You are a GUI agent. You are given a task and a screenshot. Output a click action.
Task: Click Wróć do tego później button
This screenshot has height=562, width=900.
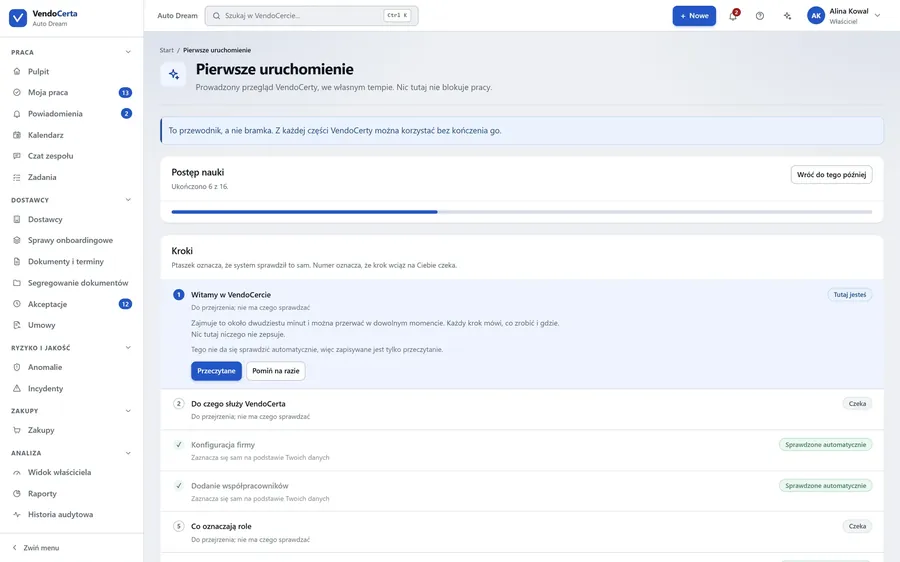point(831,175)
